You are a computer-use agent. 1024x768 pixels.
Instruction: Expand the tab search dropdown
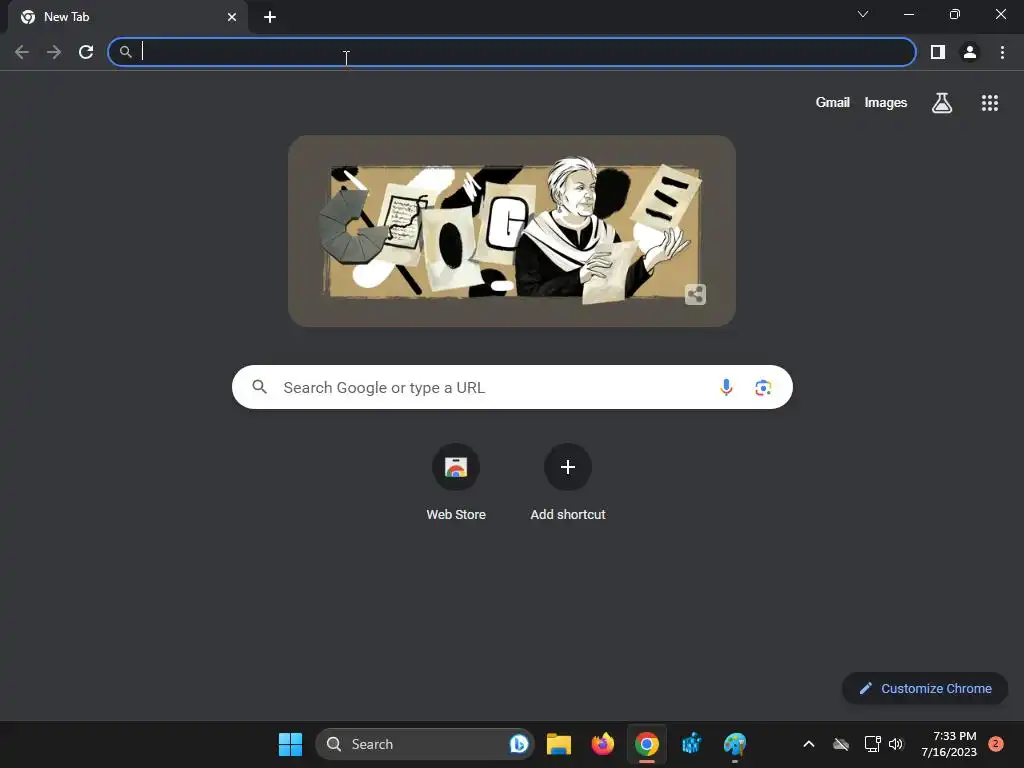(863, 14)
